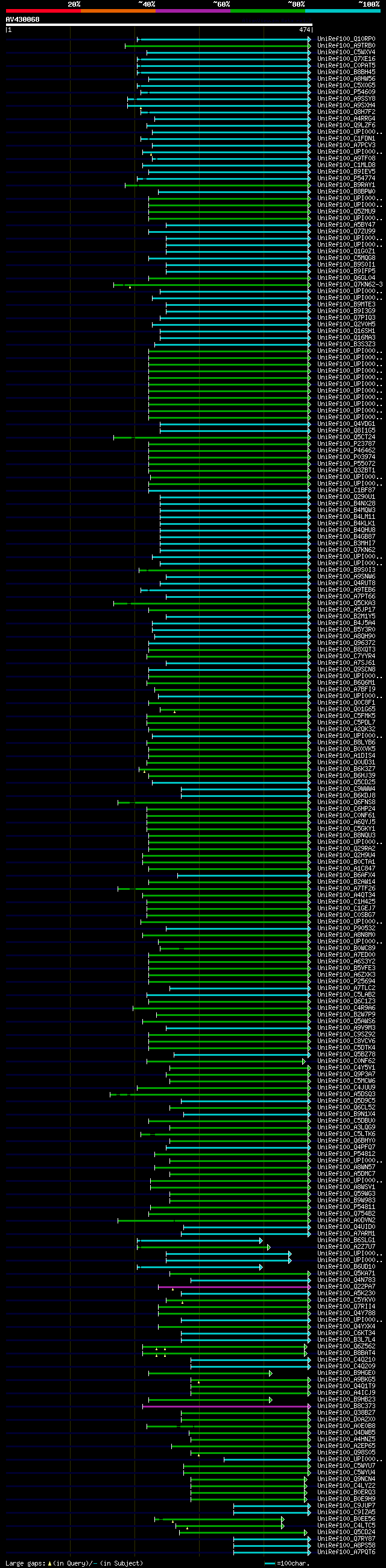Select hit UniRef100_A9TRB0
This screenshot has width=386, height=1568.
pyautogui.click(x=346, y=46)
